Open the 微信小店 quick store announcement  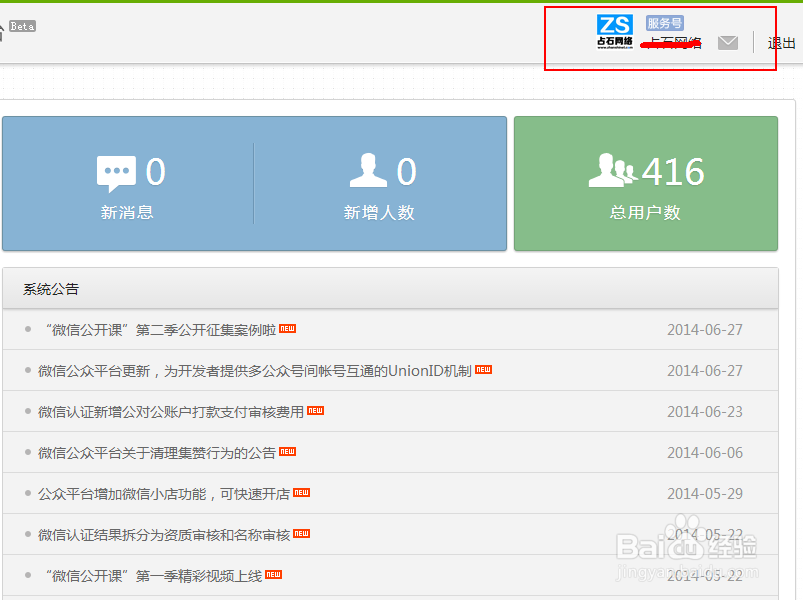tap(165, 492)
